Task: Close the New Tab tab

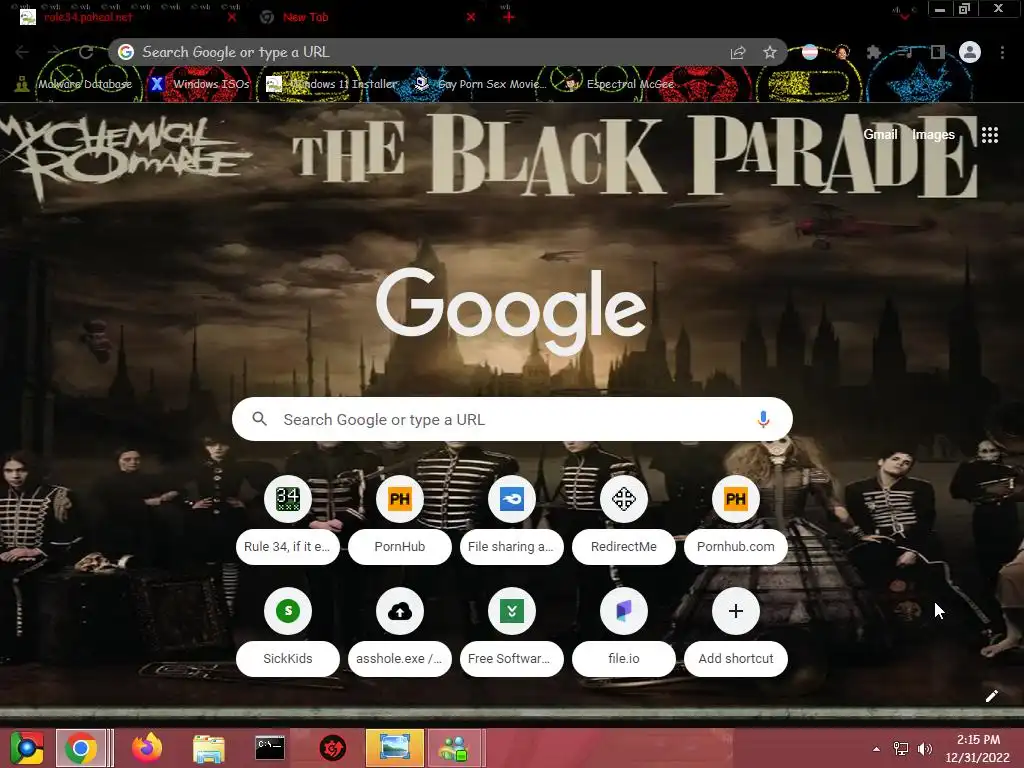Action: click(471, 17)
